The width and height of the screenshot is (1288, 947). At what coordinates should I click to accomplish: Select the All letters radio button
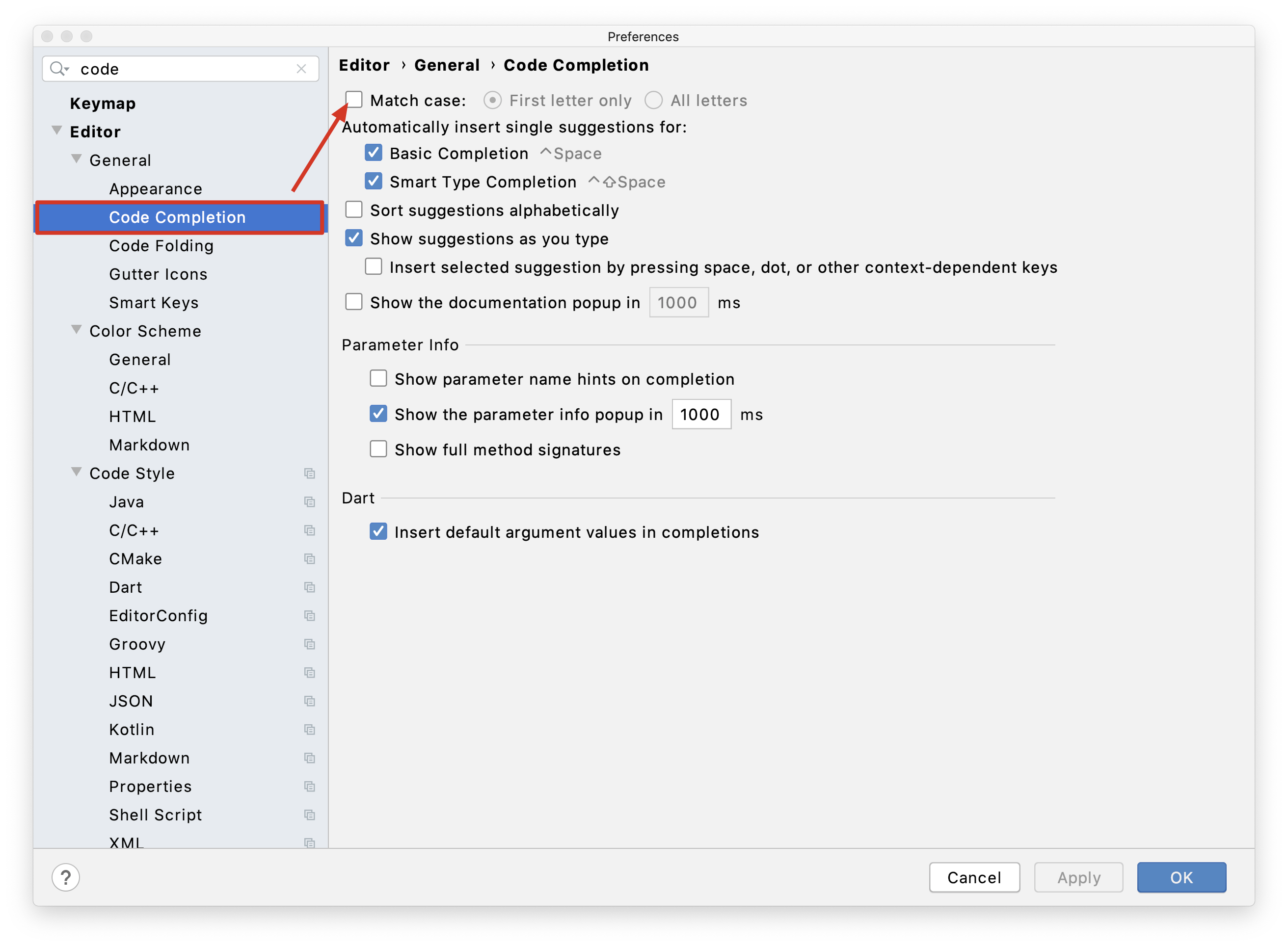coord(653,100)
